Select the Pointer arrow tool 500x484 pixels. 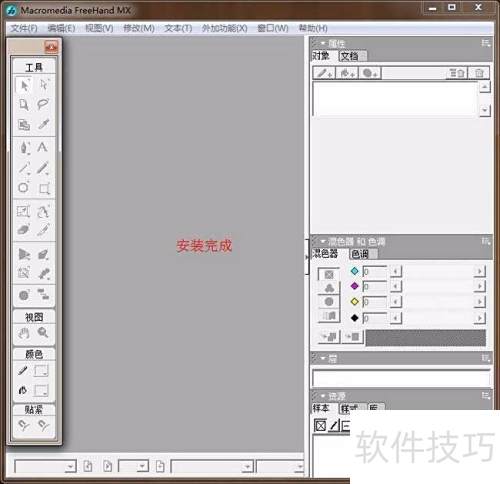coord(24,85)
